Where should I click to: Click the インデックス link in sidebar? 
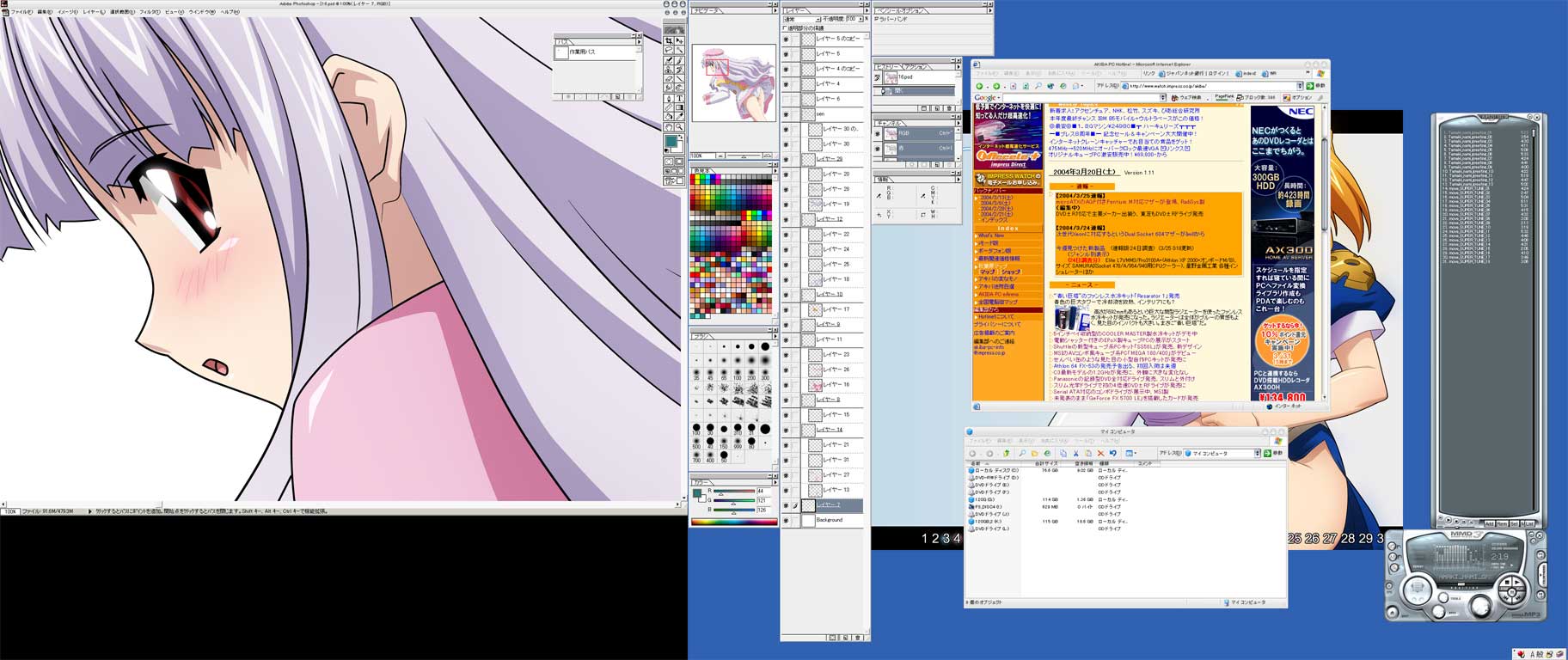(995, 220)
